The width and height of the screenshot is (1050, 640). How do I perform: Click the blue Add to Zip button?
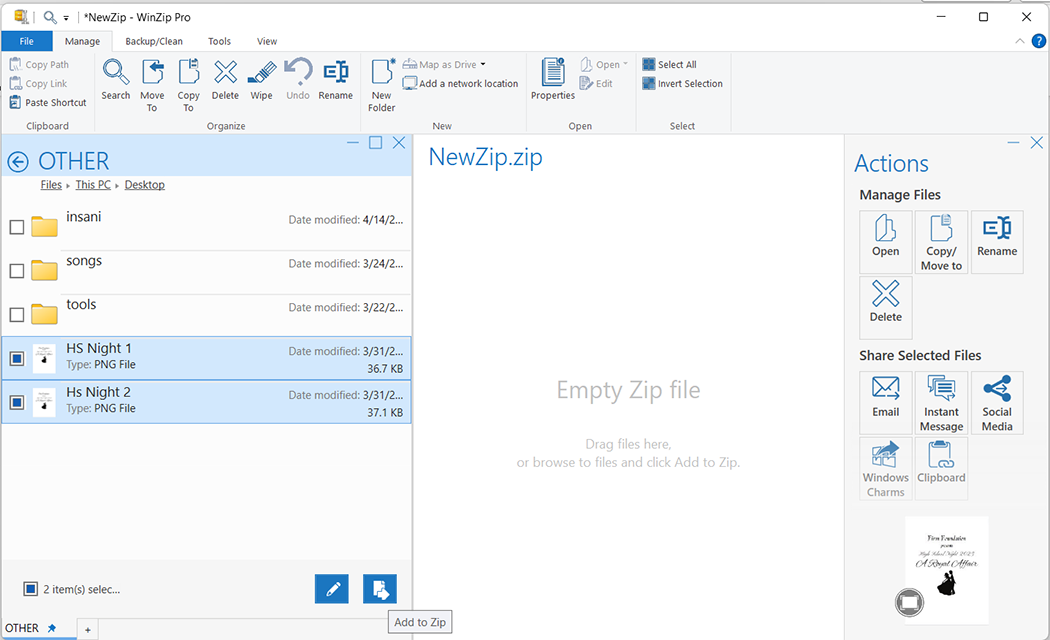(x=380, y=589)
